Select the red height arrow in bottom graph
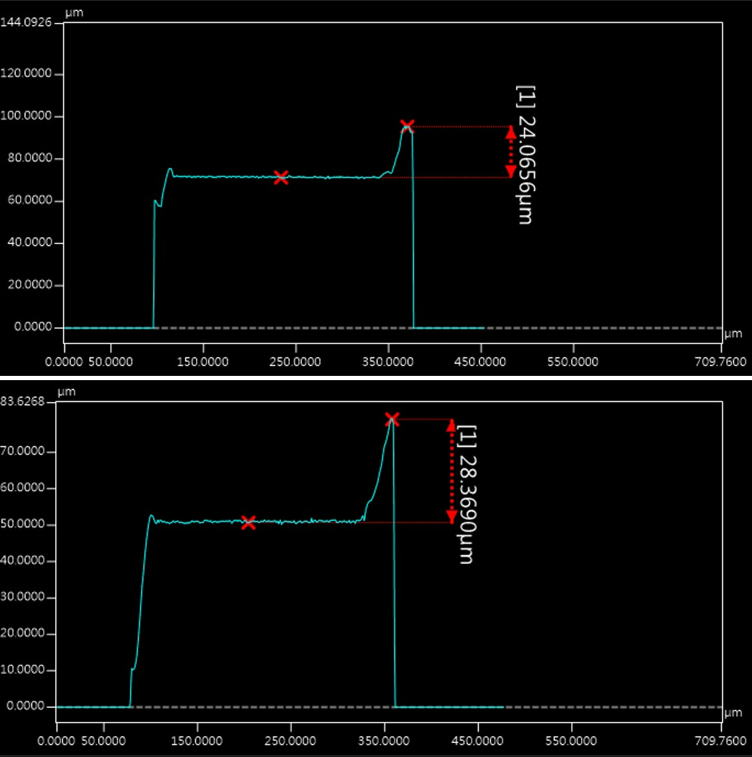Viewport: 752px width, 757px height. (x=451, y=471)
